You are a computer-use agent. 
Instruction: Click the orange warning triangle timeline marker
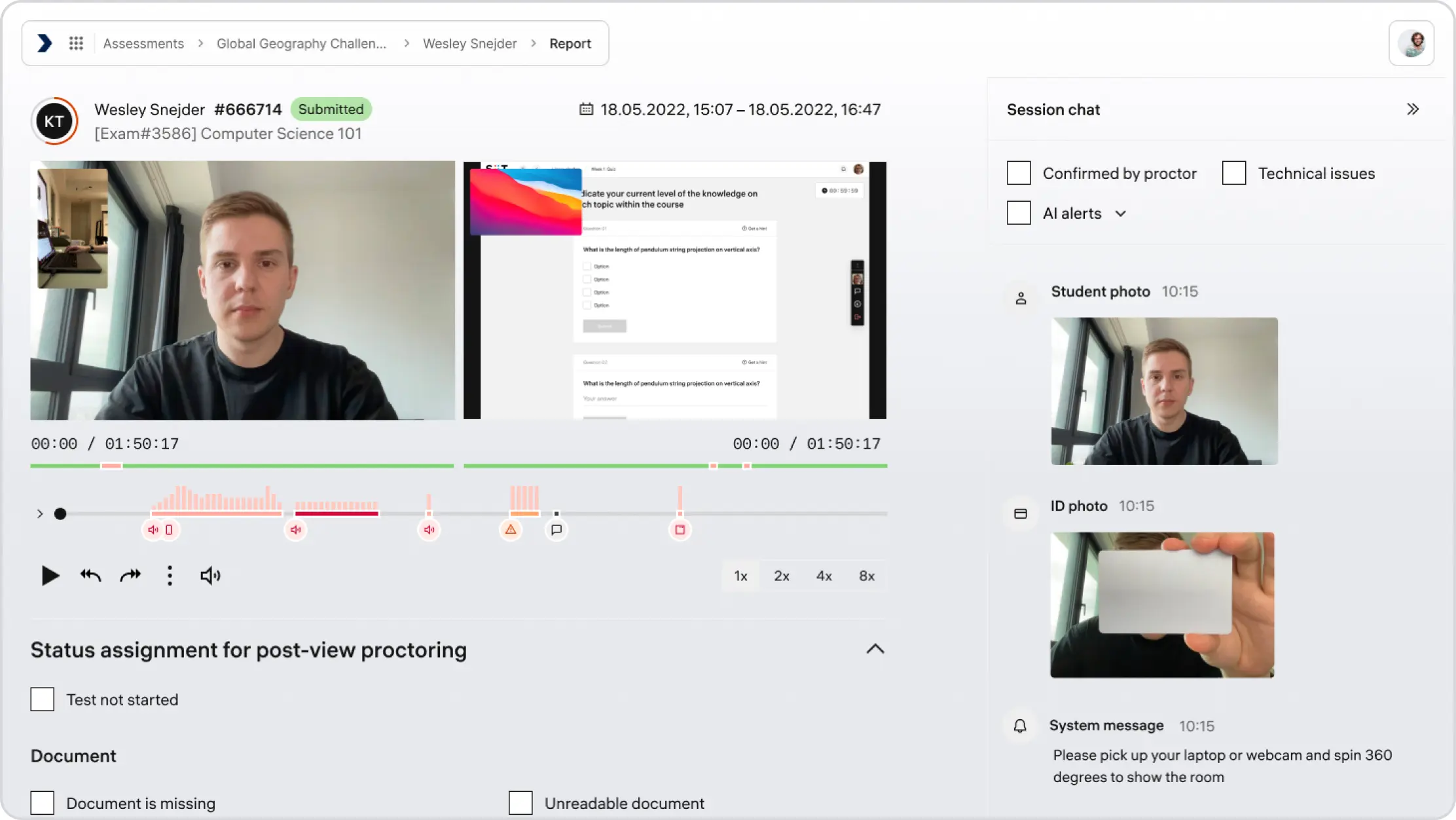click(511, 529)
